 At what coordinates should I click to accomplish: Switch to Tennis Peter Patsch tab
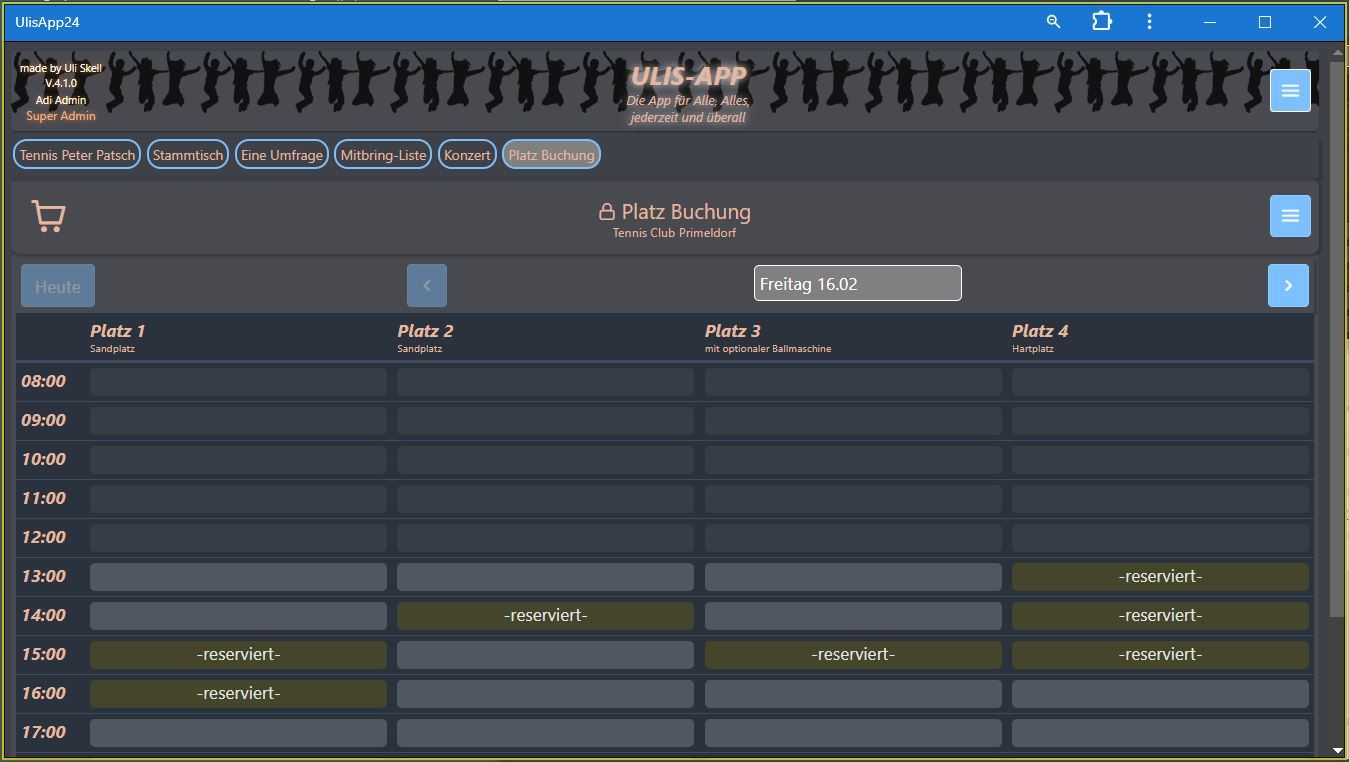77,155
